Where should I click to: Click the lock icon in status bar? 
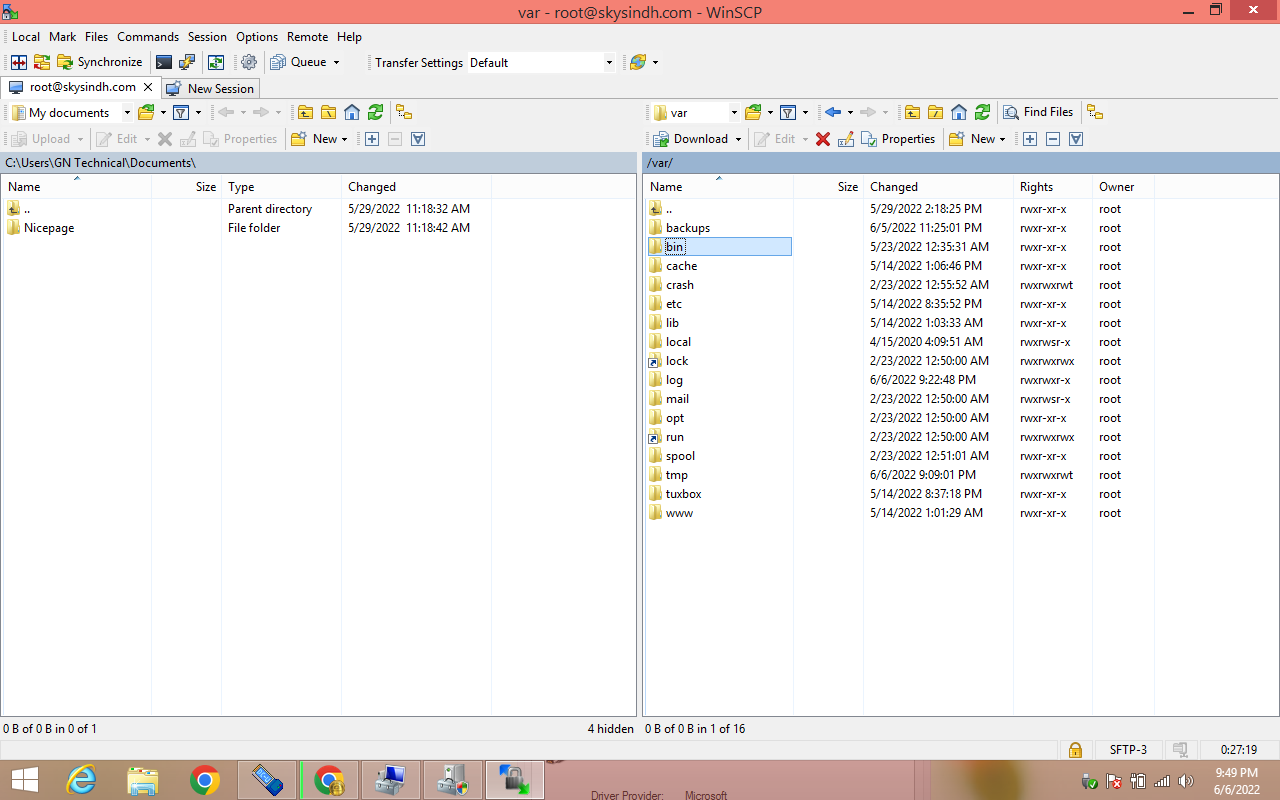[1075, 749]
